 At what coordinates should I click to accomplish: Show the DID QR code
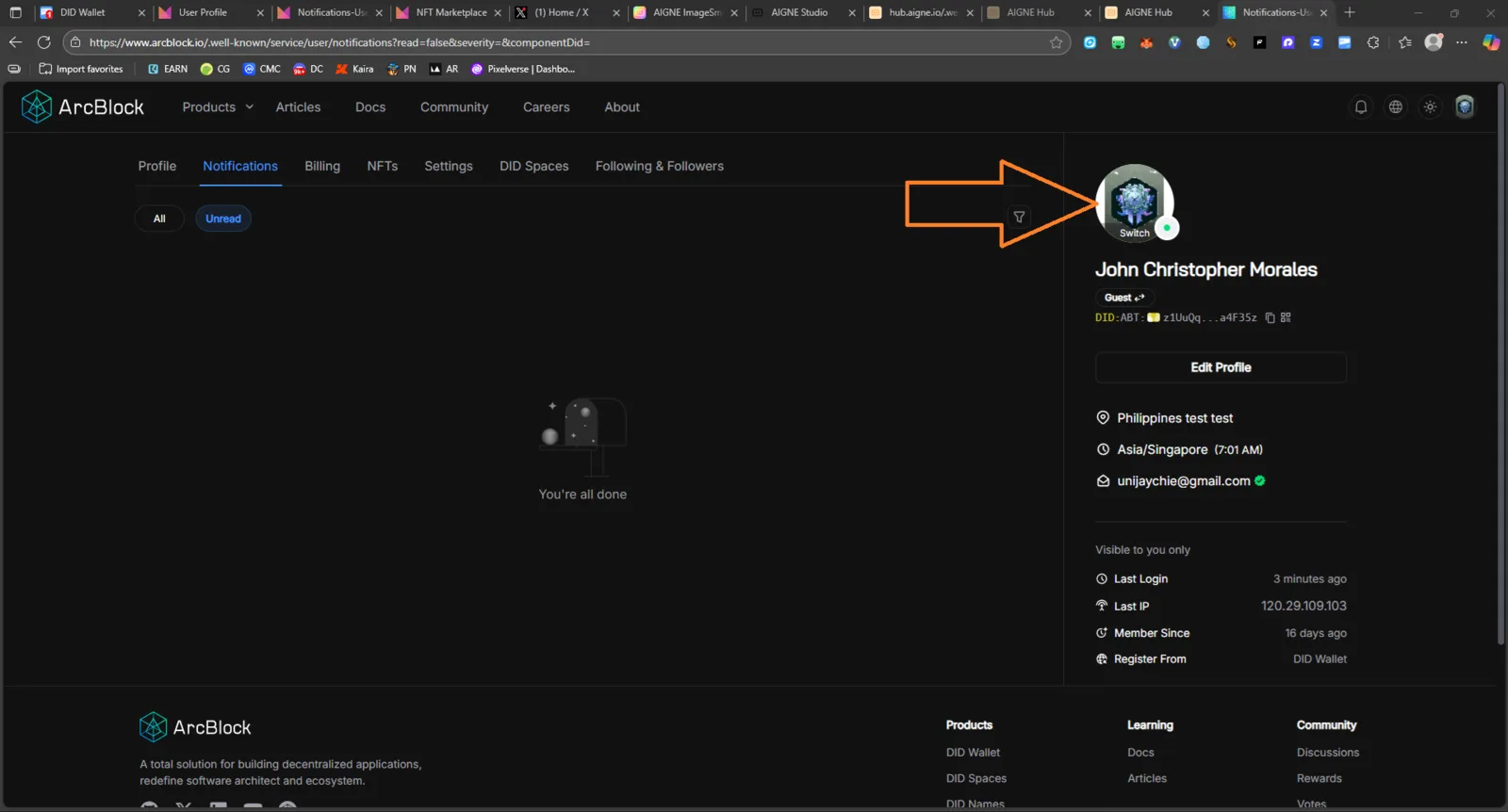point(1286,317)
